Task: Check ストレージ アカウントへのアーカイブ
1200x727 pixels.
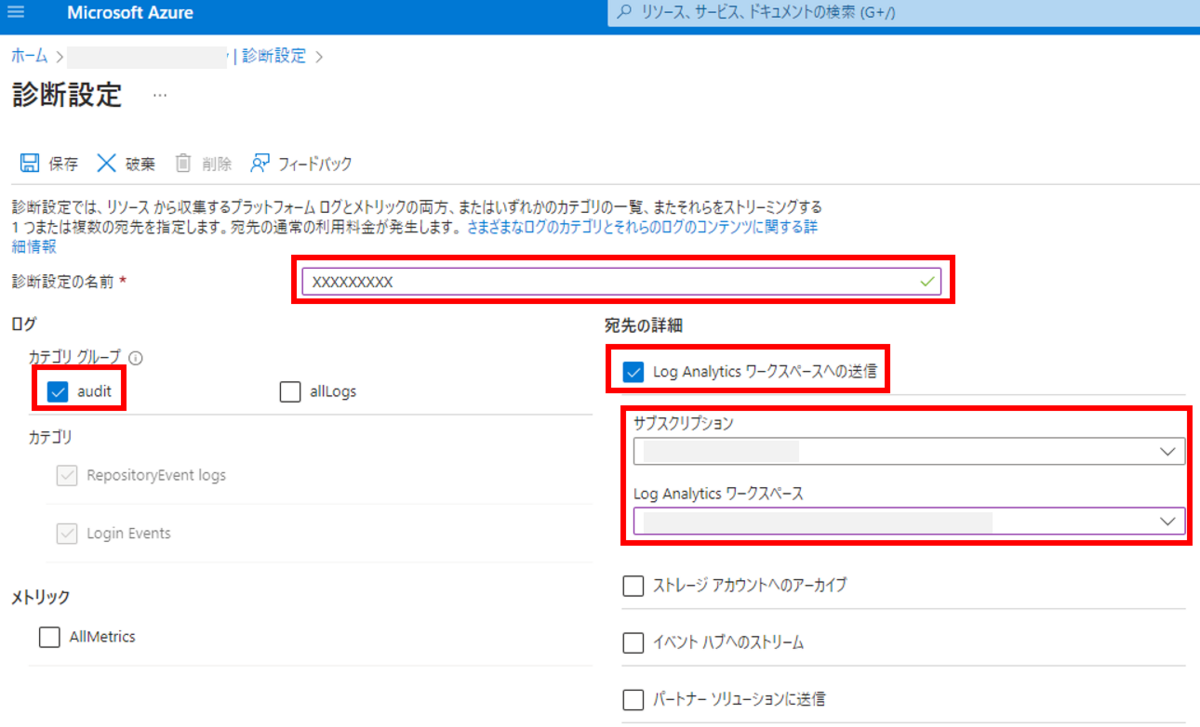Action: [633, 586]
